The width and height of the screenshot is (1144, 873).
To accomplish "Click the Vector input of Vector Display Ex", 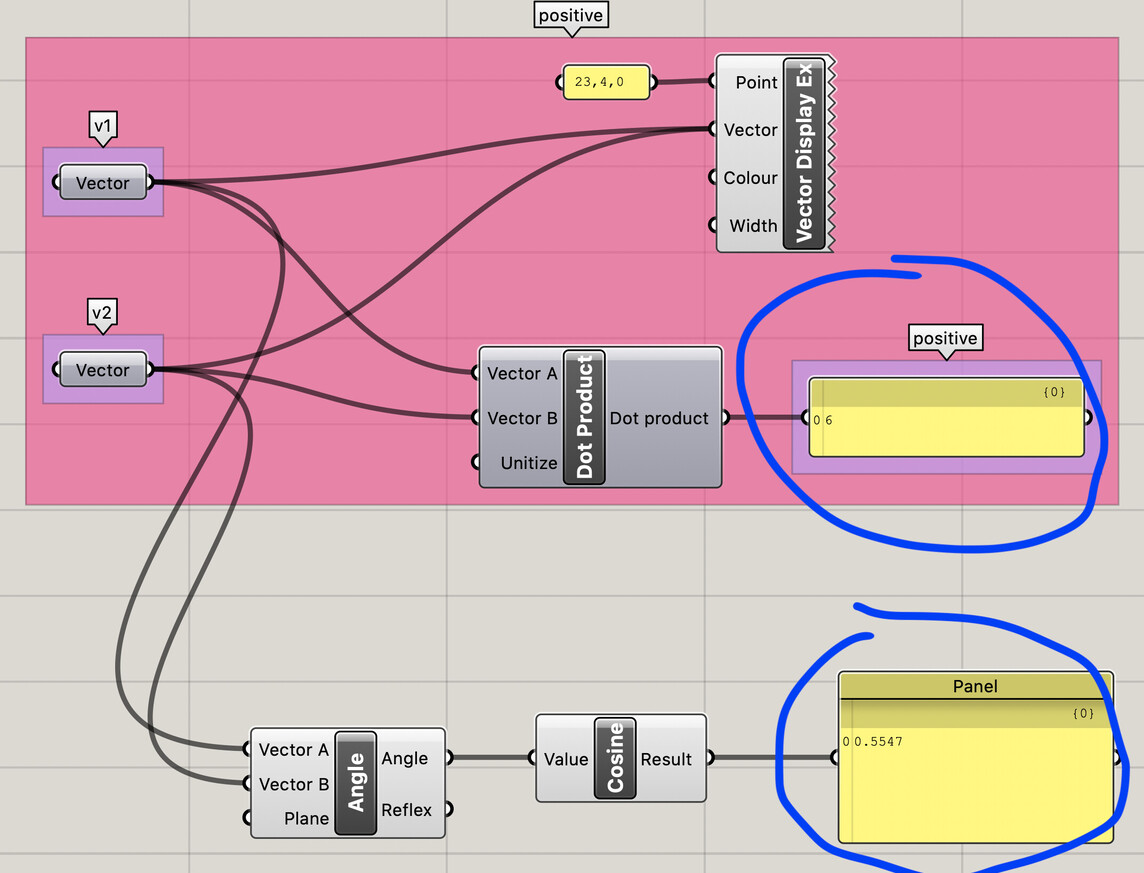I will click(750, 130).
